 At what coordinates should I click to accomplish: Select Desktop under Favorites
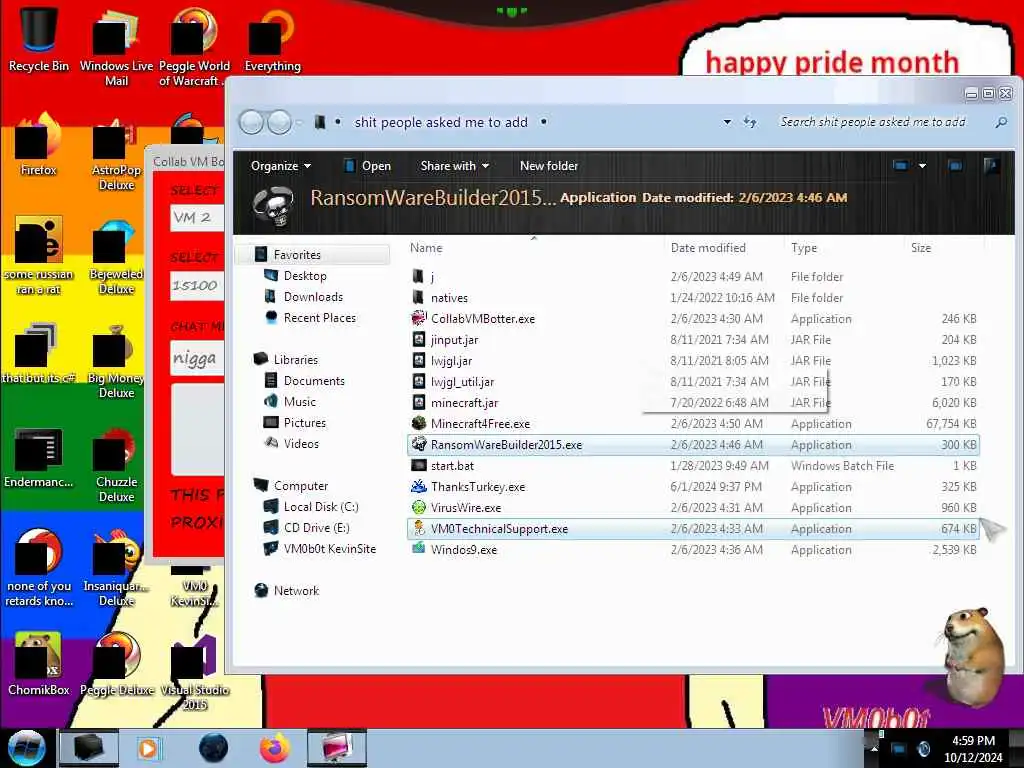(305, 276)
